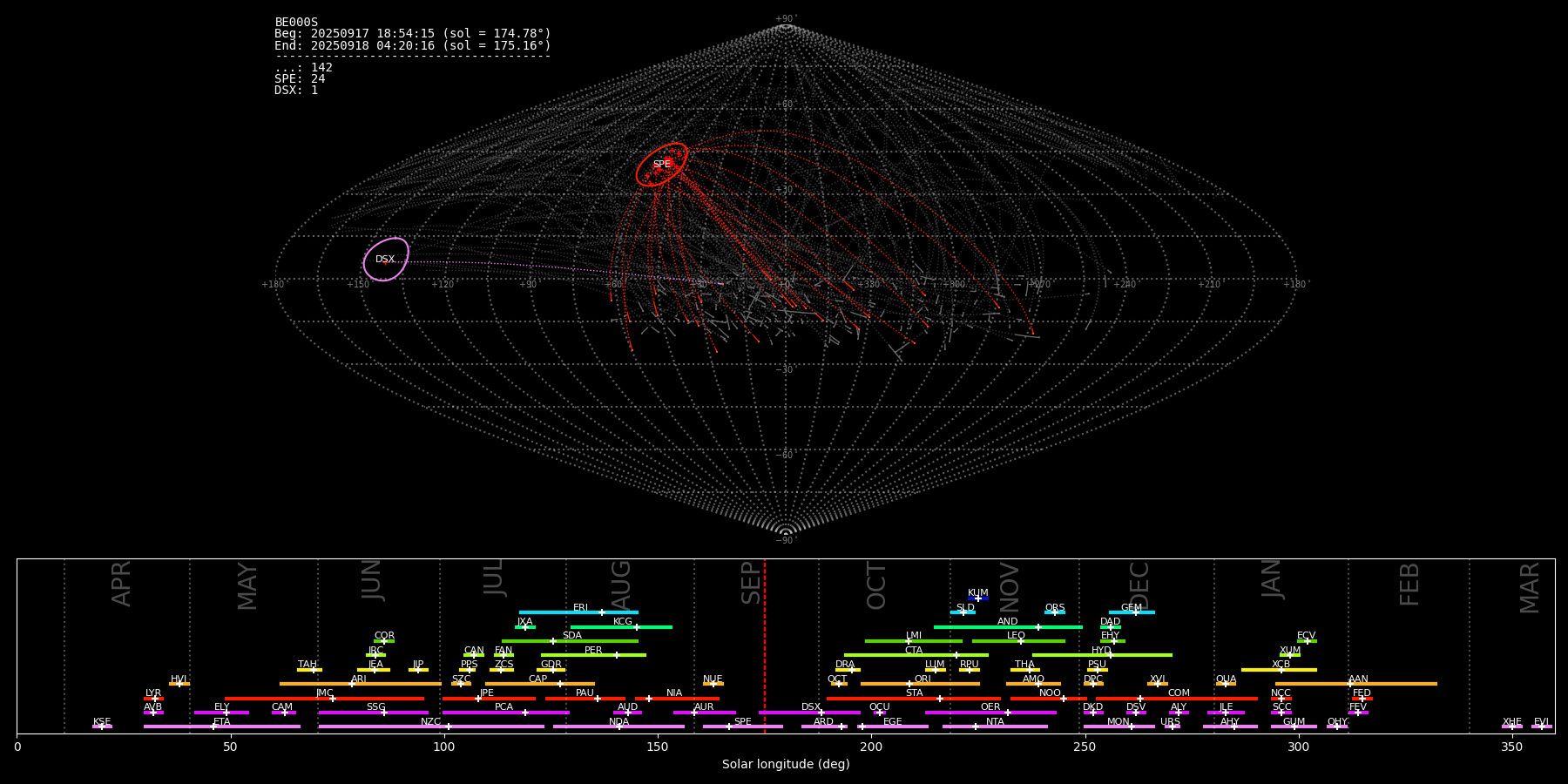
Task: Click the SPE bar label in timeline
Action: (743, 722)
